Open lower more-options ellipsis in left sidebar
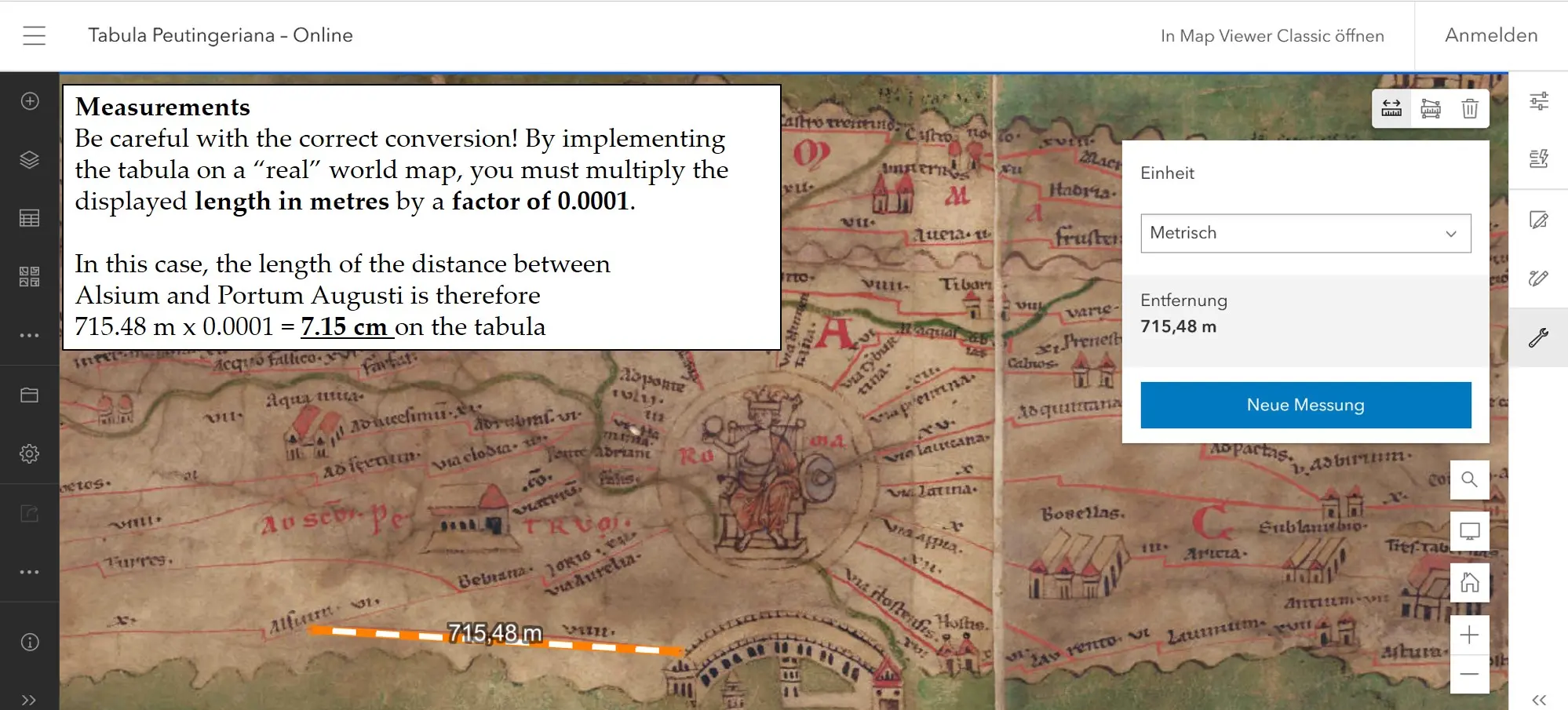Image resolution: width=1568 pixels, height=710 pixels. [30, 572]
